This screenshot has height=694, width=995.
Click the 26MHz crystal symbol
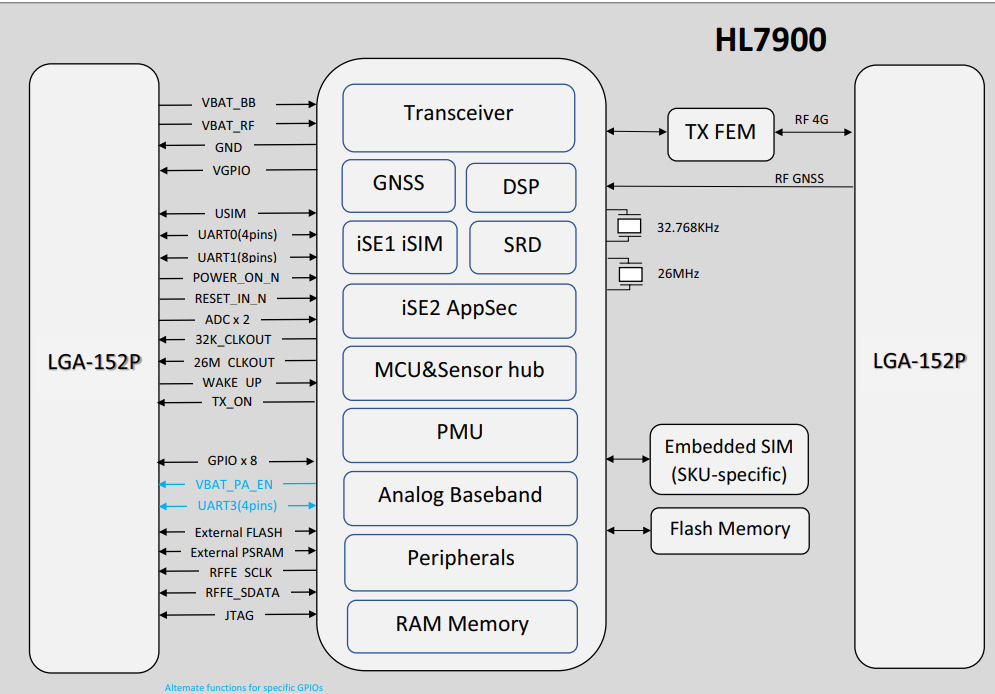[629, 274]
